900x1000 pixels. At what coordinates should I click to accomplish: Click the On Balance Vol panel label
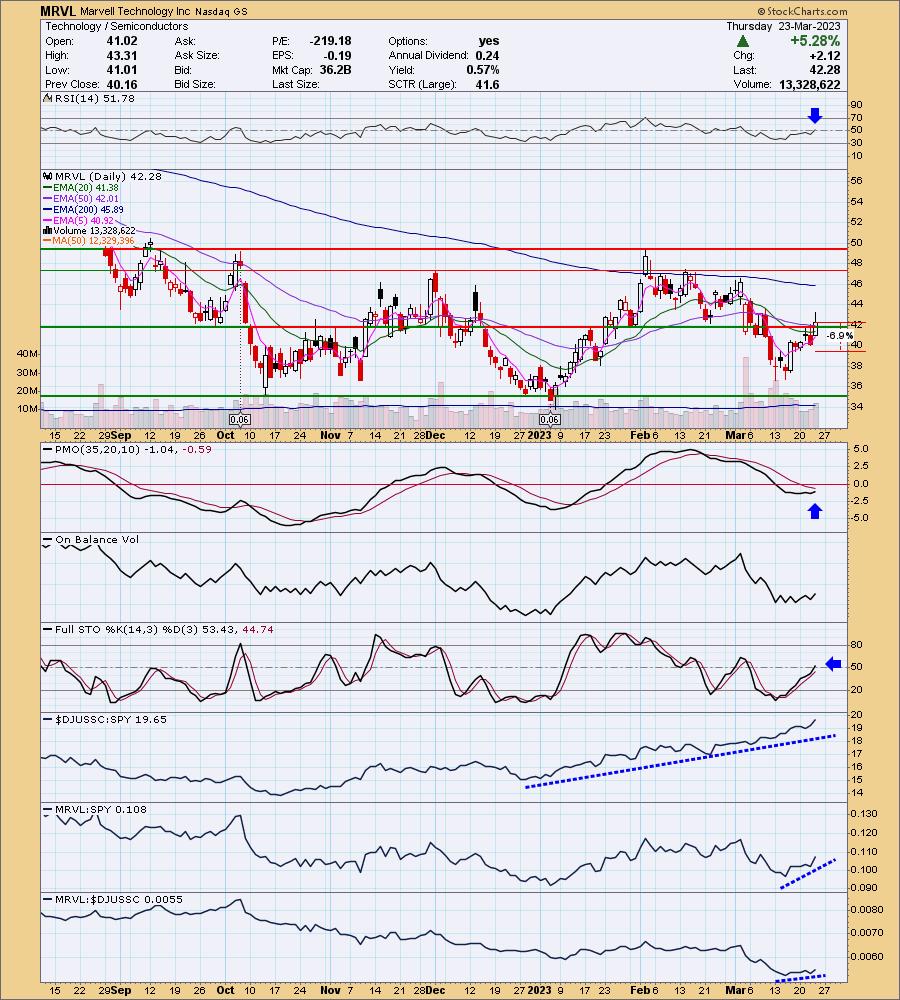[97, 540]
